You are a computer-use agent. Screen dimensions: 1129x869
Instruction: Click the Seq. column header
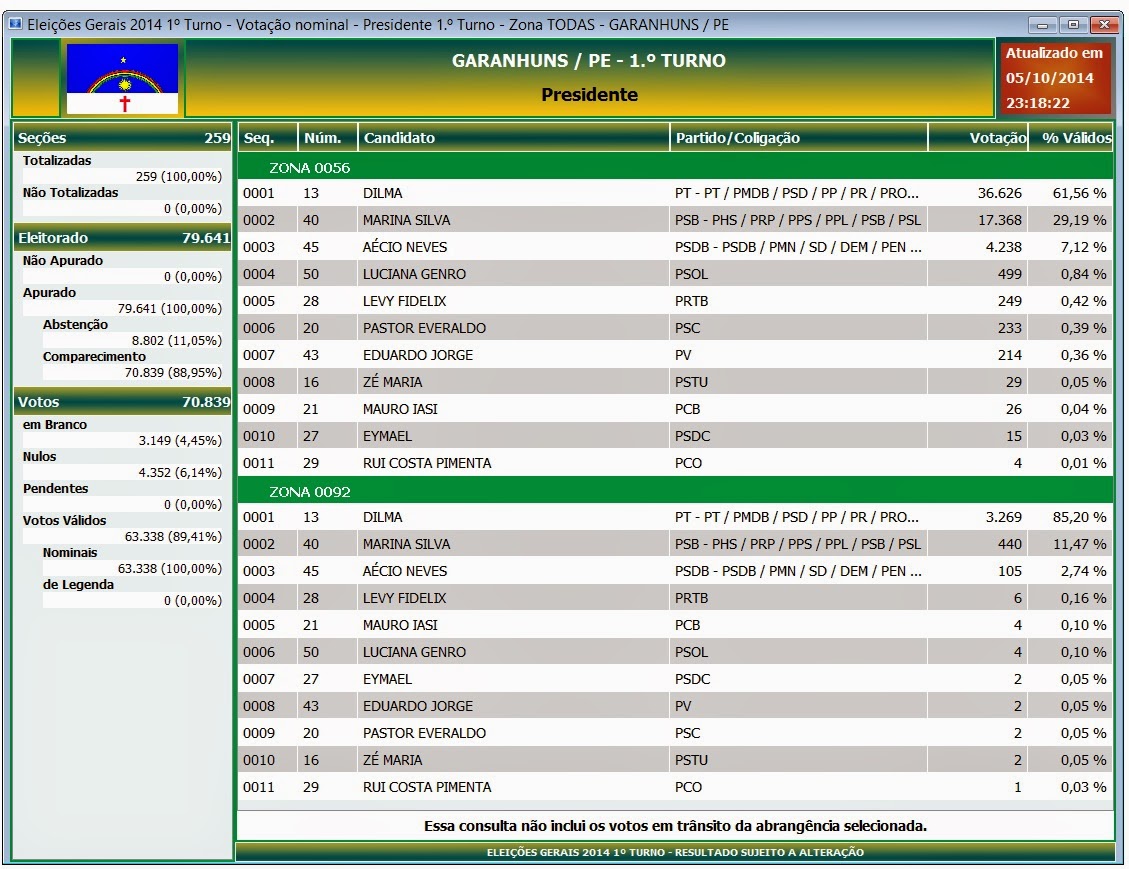click(267, 138)
